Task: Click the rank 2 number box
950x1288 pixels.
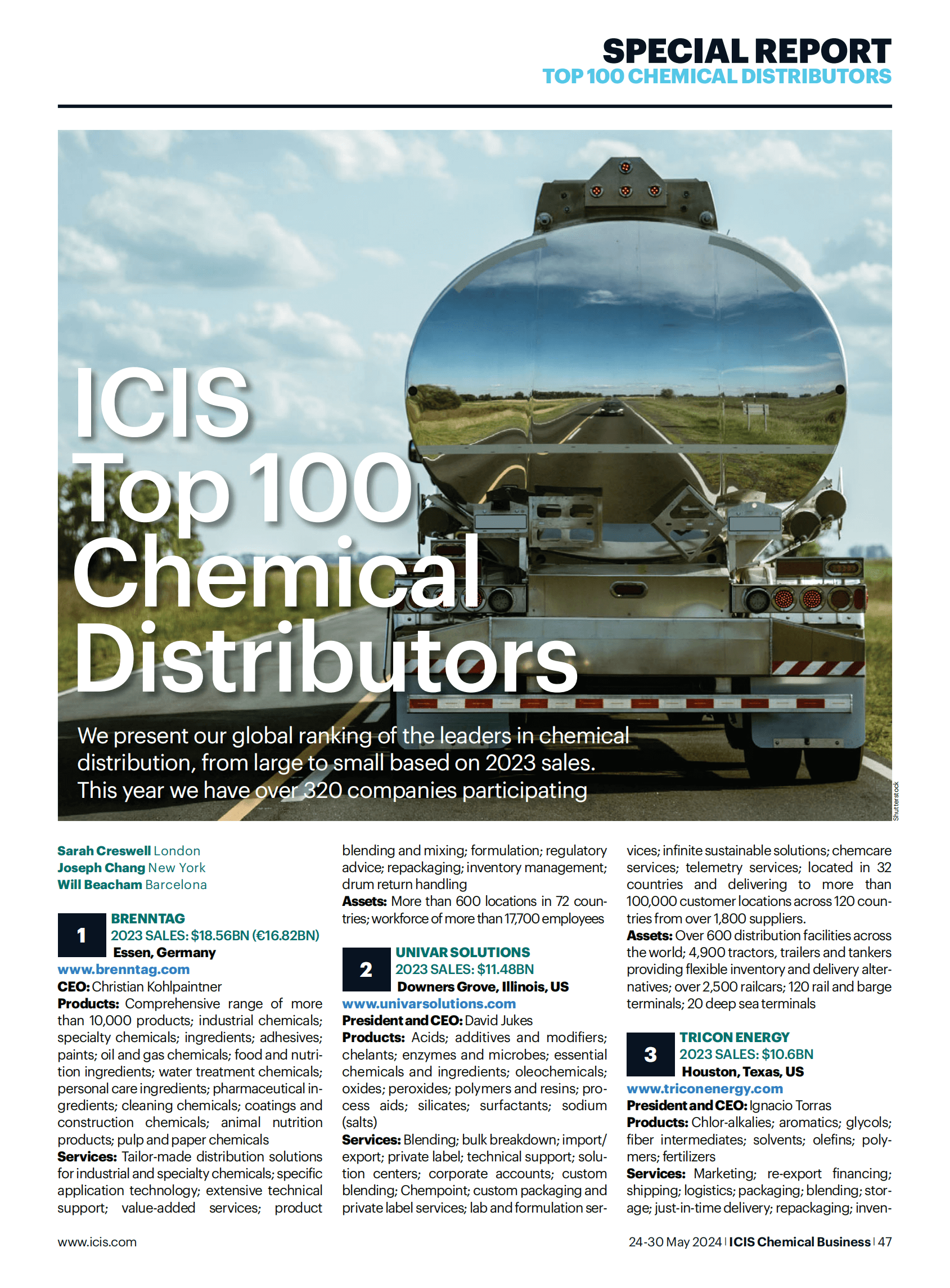Action: point(366,970)
